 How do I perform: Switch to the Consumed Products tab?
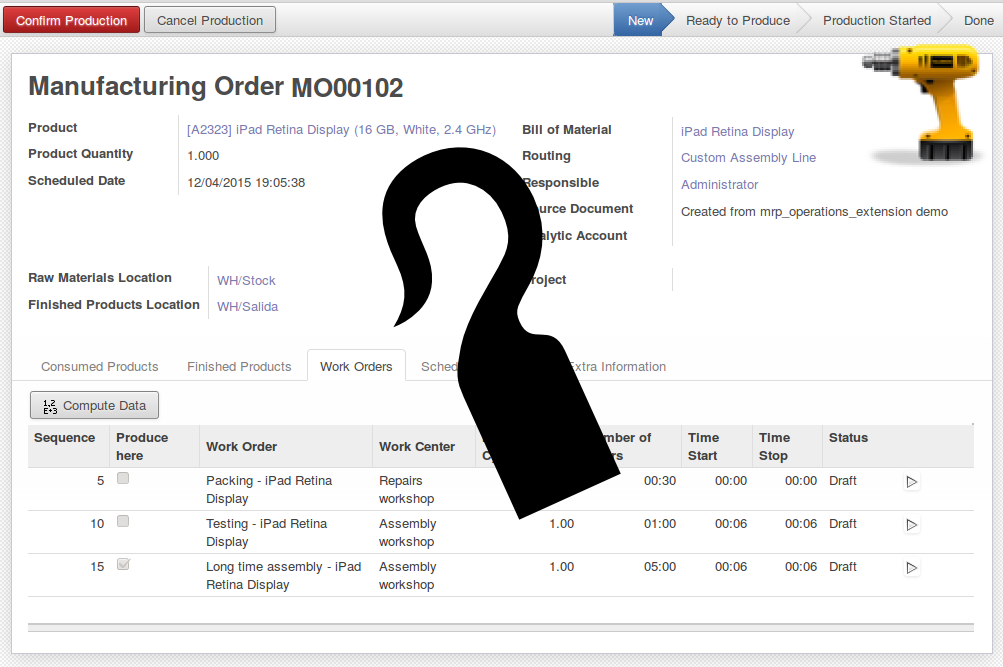(x=99, y=366)
